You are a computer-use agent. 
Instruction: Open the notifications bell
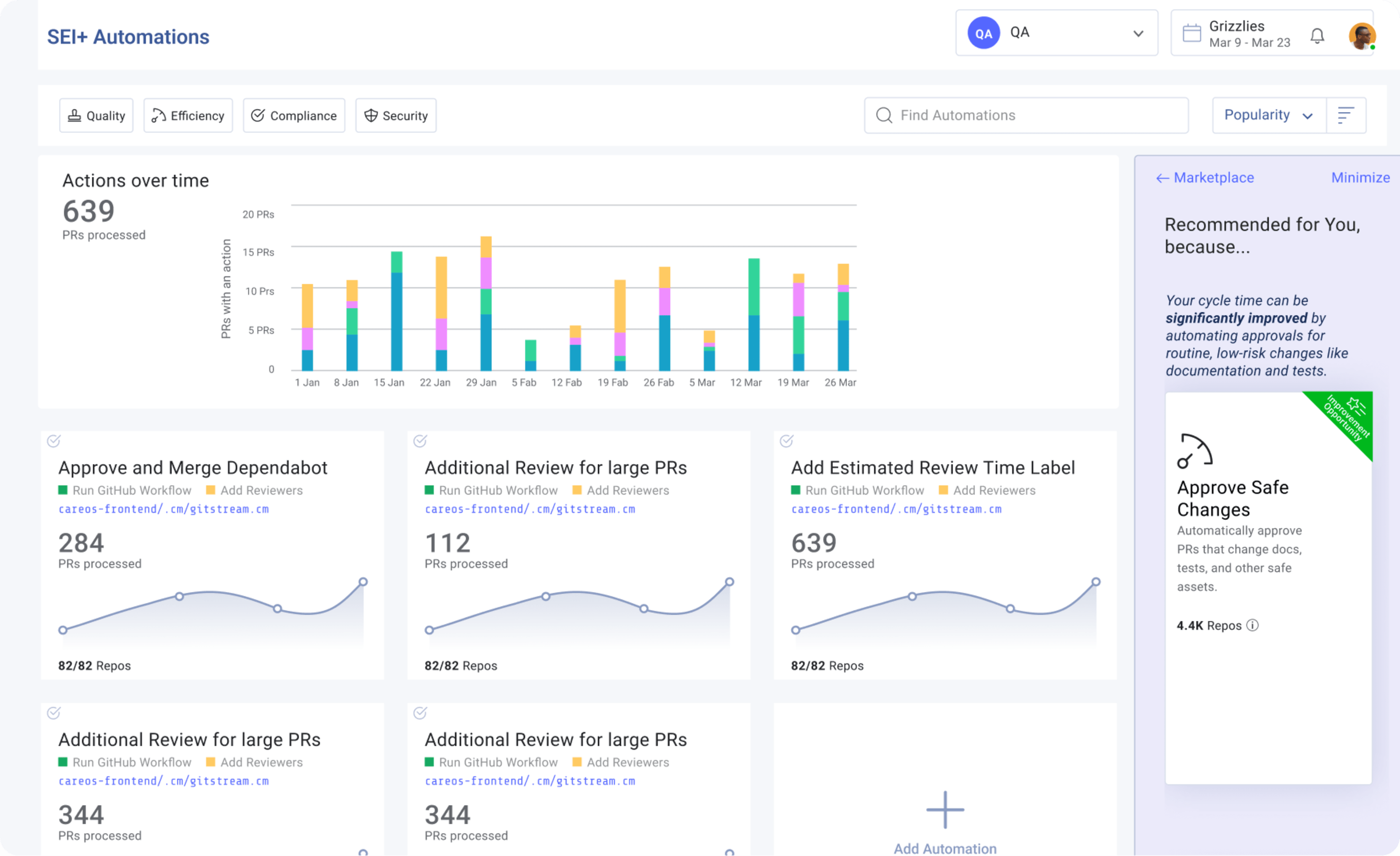(1317, 36)
